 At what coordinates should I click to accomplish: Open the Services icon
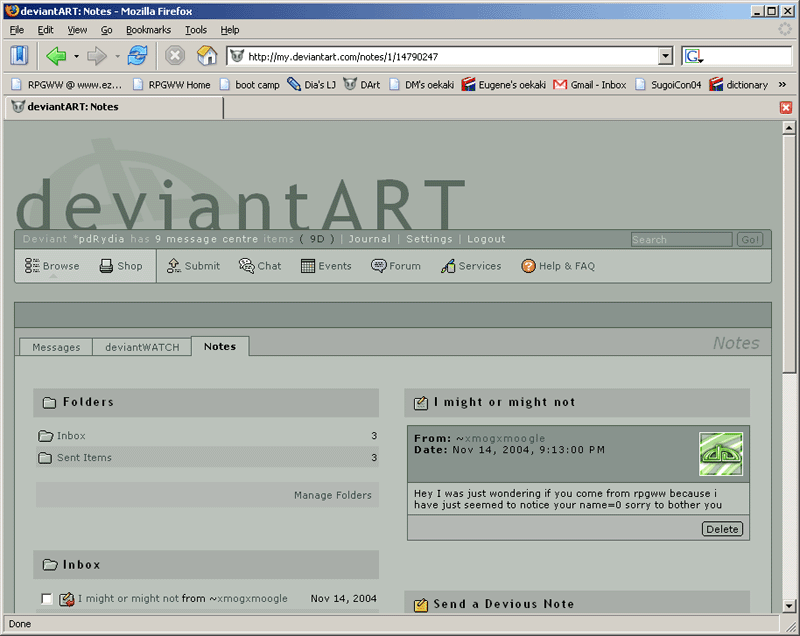[x=448, y=266]
